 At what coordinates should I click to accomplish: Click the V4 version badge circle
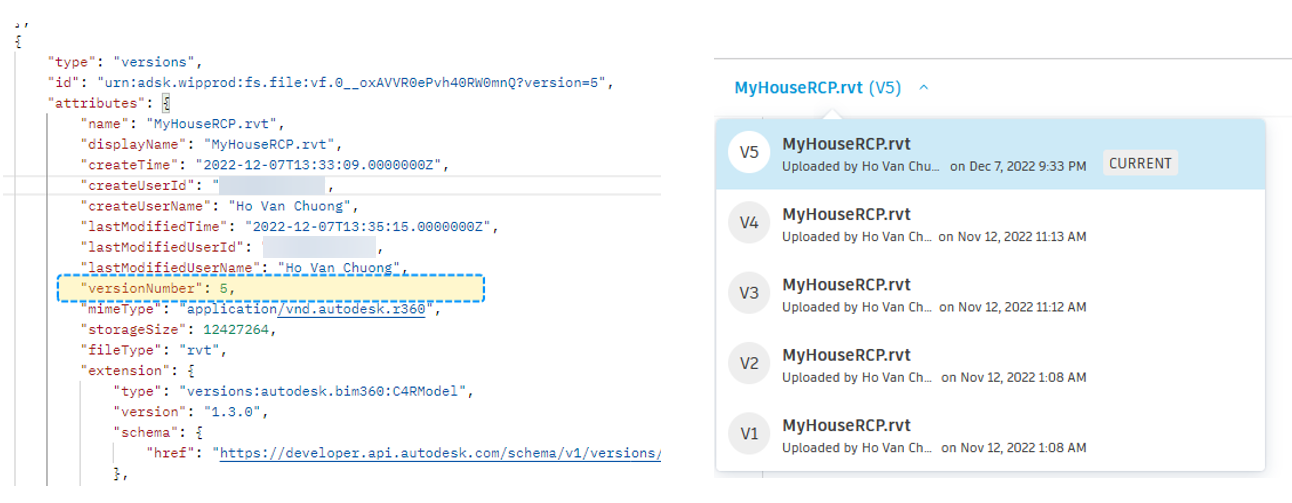[749, 224]
